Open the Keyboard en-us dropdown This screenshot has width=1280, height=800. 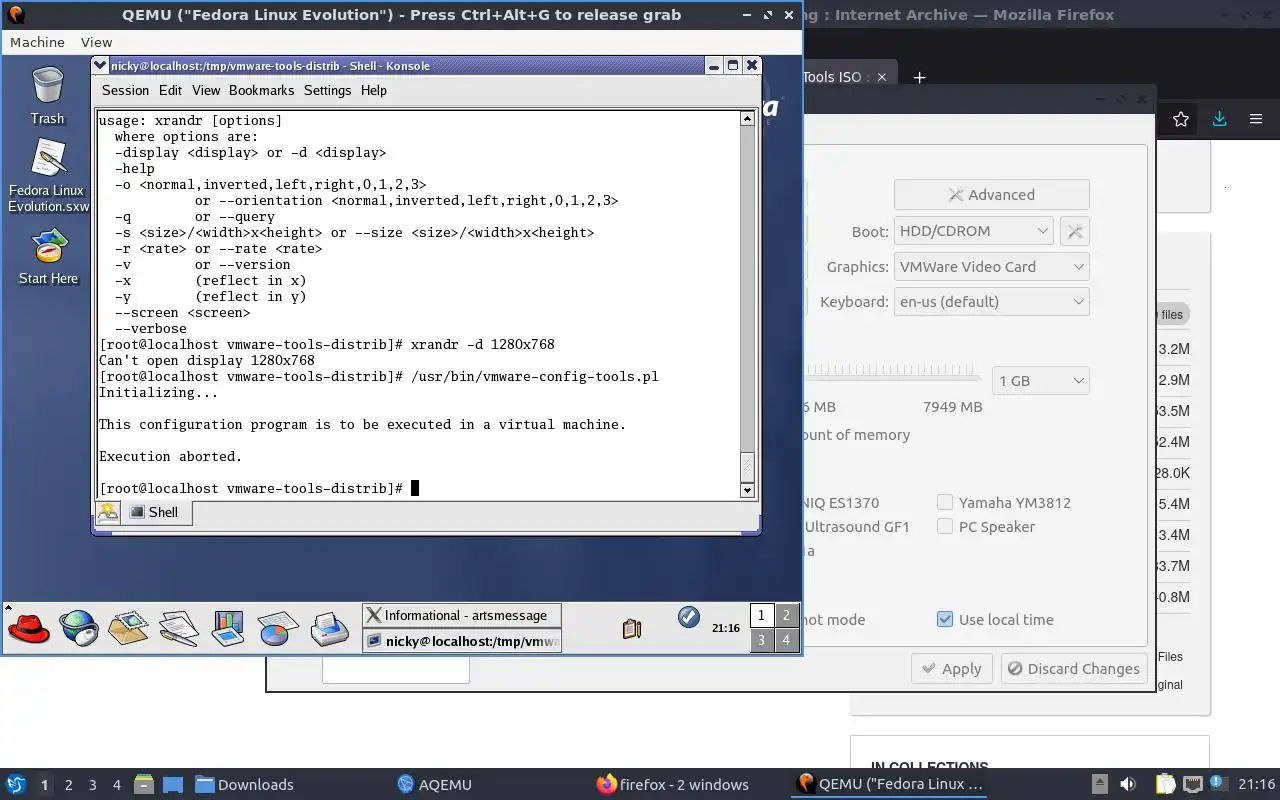coord(992,302)
